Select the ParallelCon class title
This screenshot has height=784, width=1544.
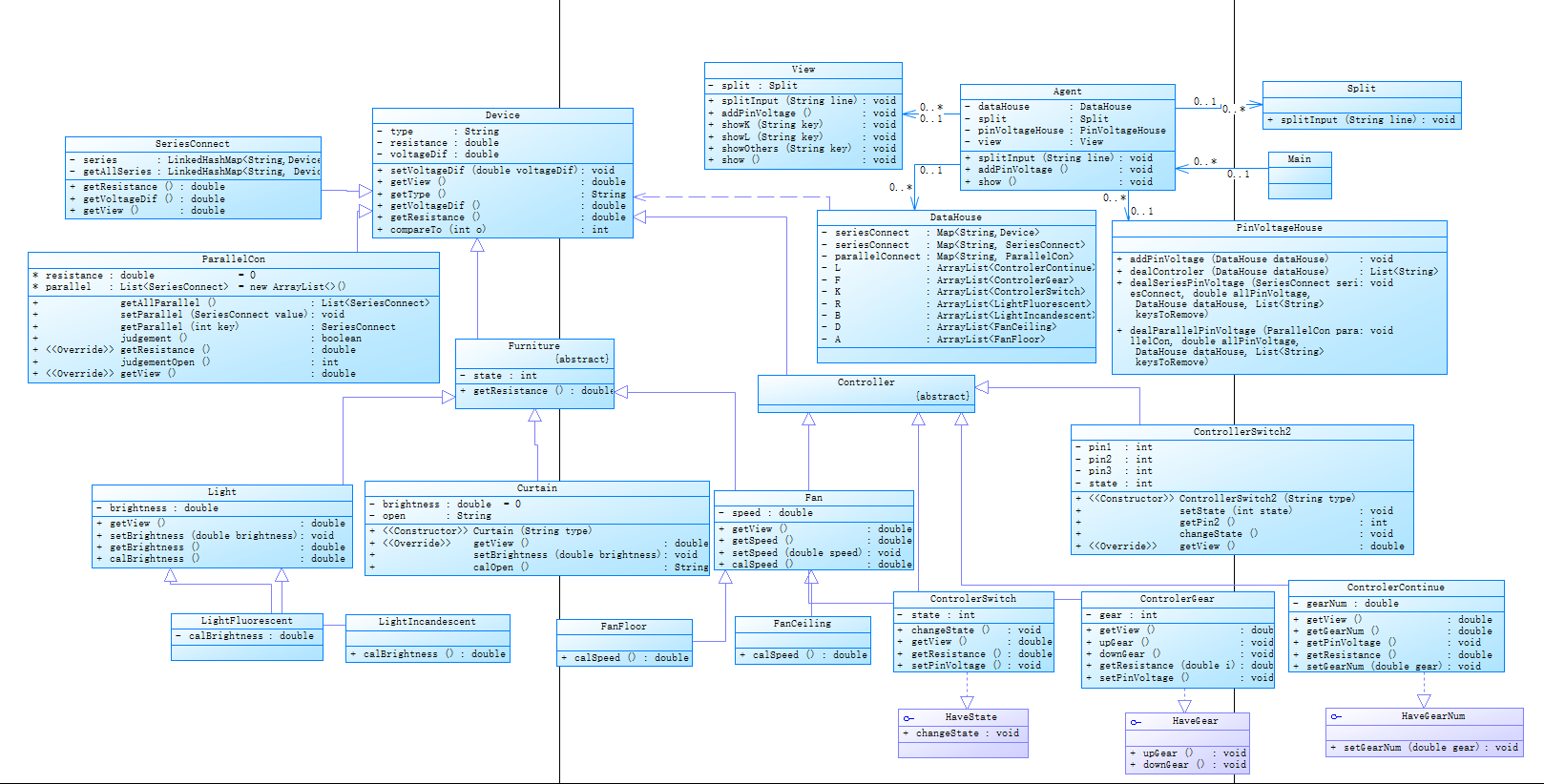(234, 259)
